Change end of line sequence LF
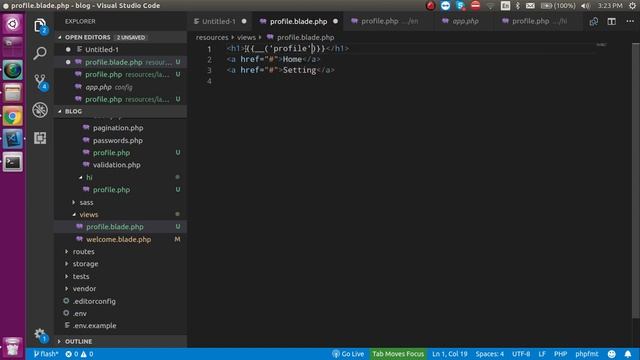This screenshot has width=640, height=360. tap(542, 354)
